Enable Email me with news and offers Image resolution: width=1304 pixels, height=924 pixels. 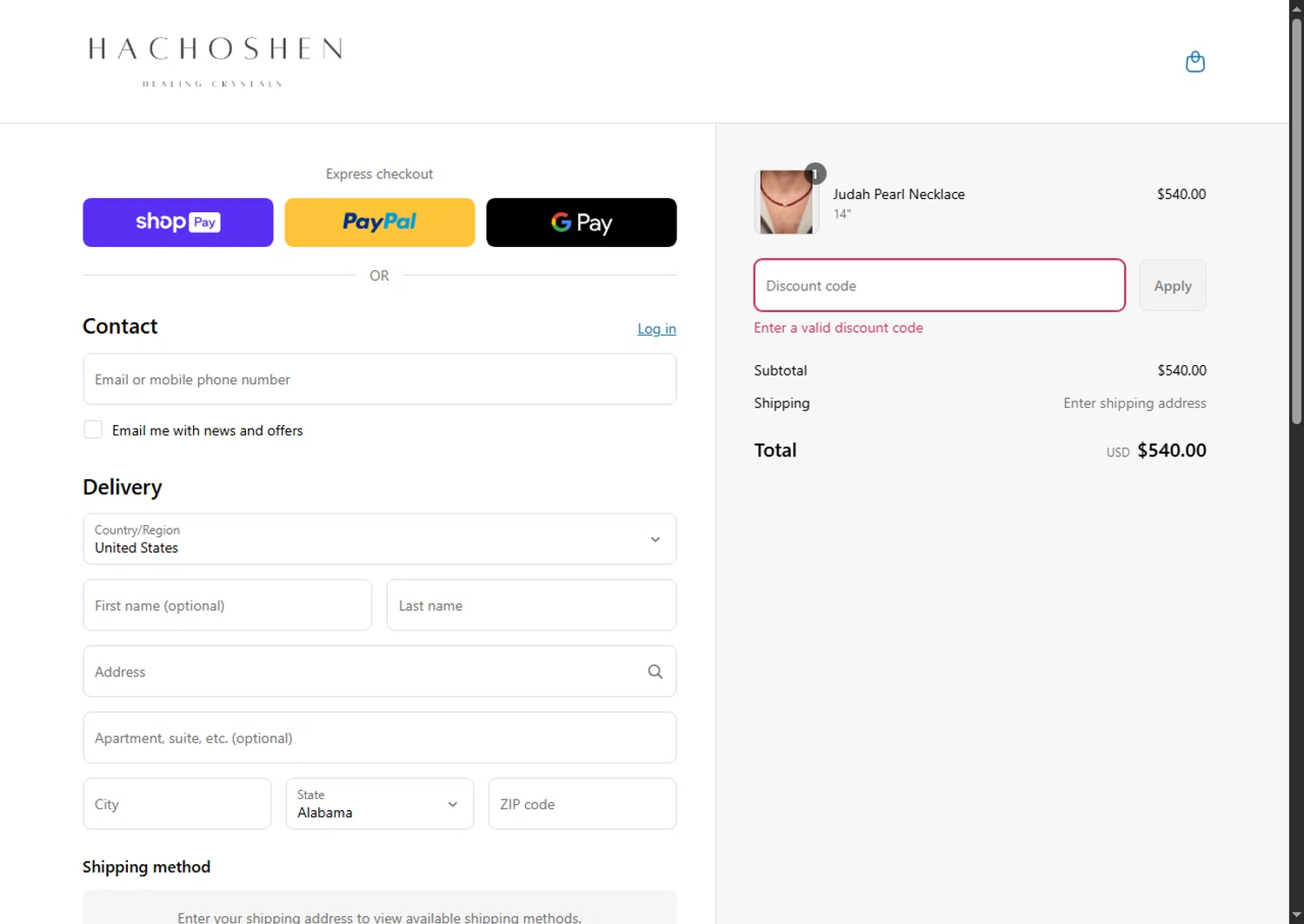(x=93, y=429)
